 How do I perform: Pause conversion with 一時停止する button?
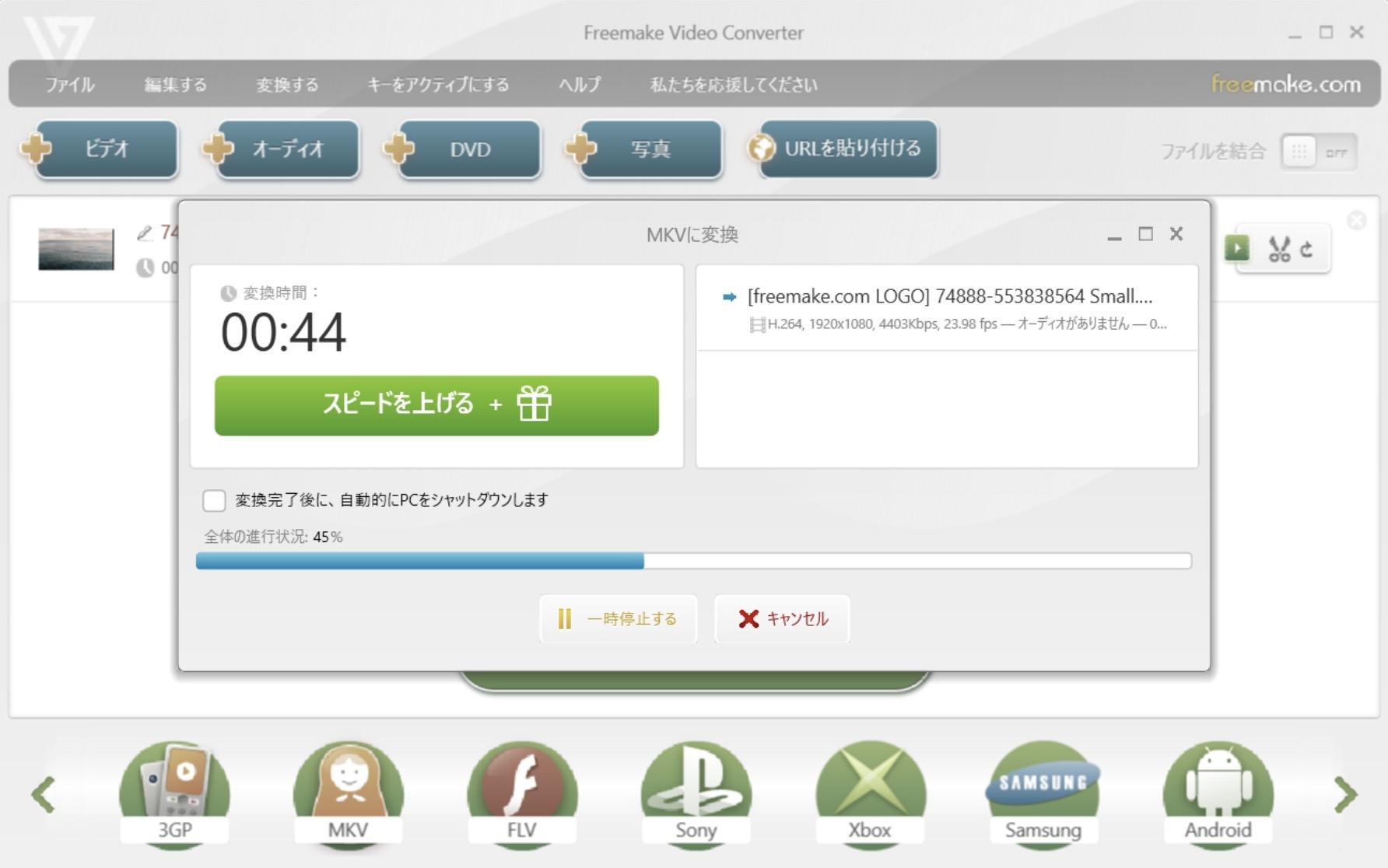tap(618, 619)
